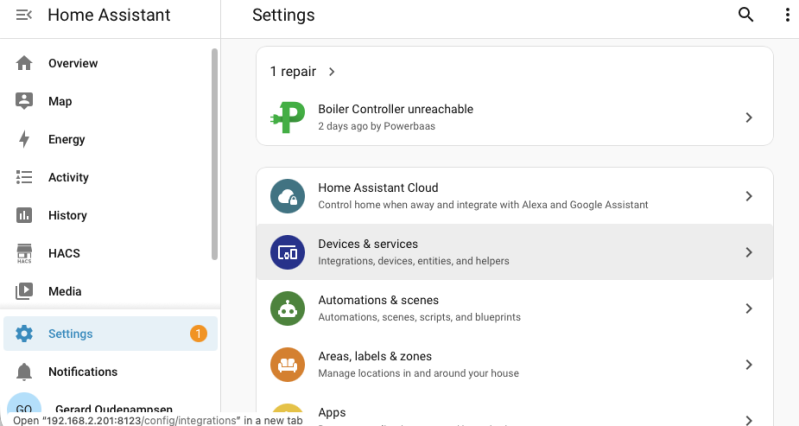Click the Home Assistant Cloud icon
The image size is (799, 426).
pos(287,196)
